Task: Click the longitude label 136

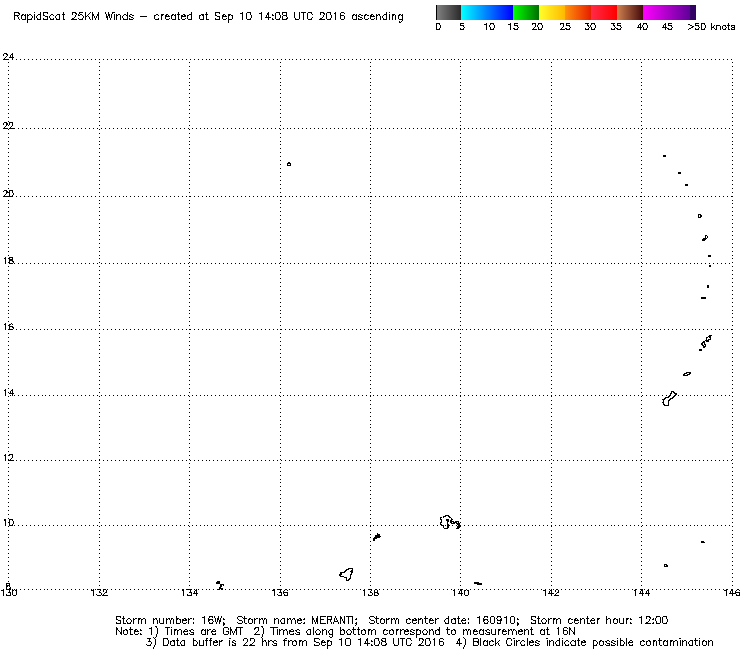Action: pos(280,593)
